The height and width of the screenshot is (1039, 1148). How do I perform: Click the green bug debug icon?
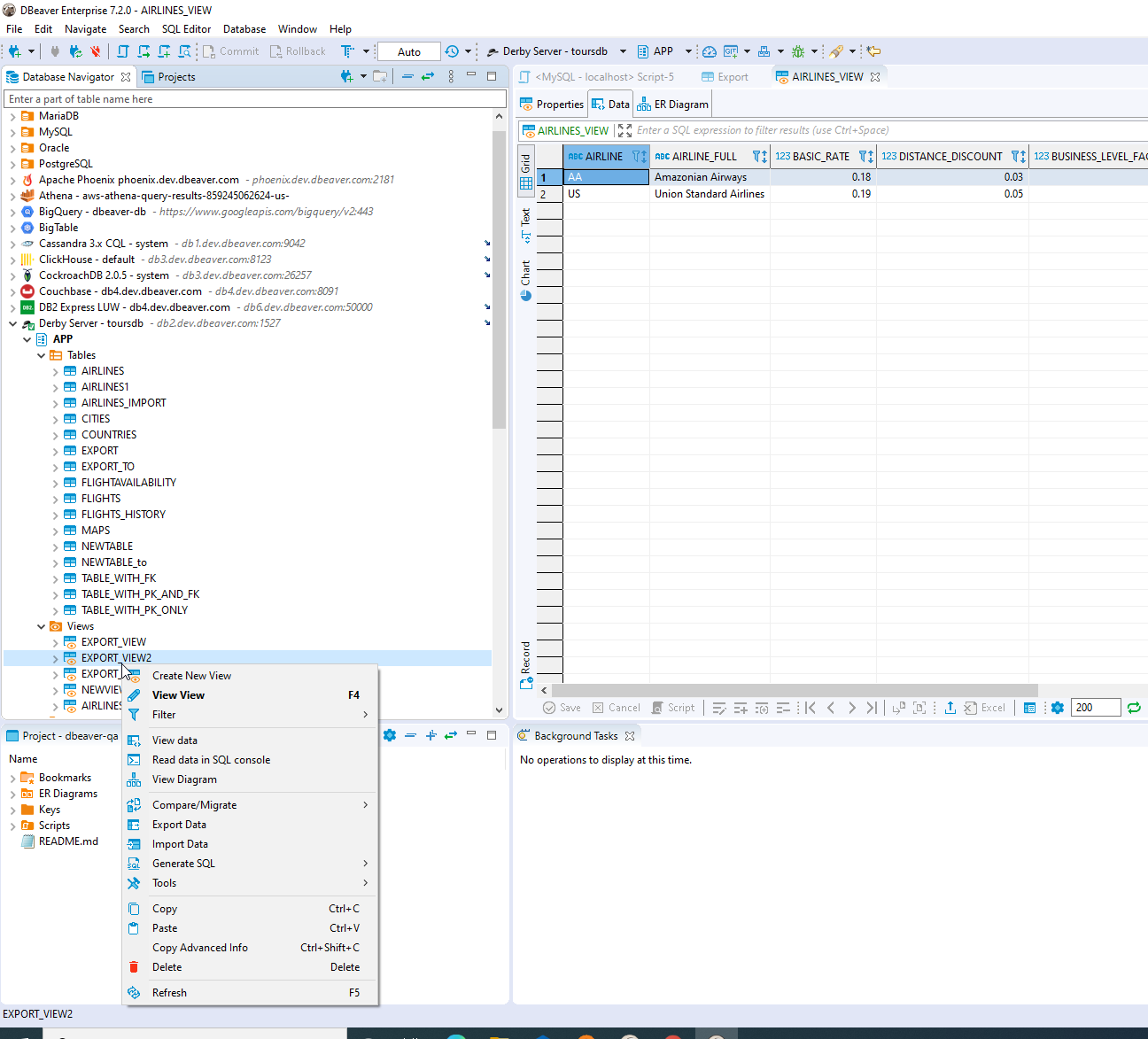[x=798, y=51]
